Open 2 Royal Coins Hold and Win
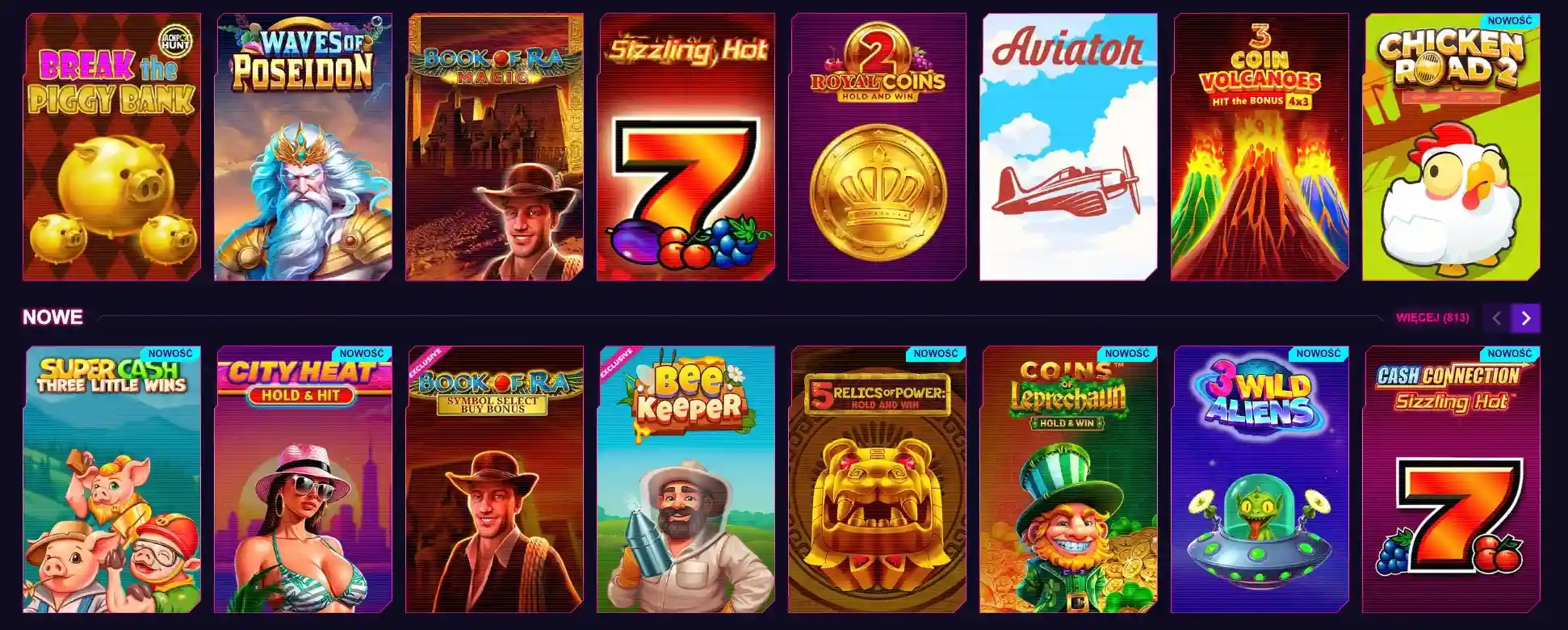The width and height of the screenshot is (1568, 630). pyautogui.click(x=878, y=147)
